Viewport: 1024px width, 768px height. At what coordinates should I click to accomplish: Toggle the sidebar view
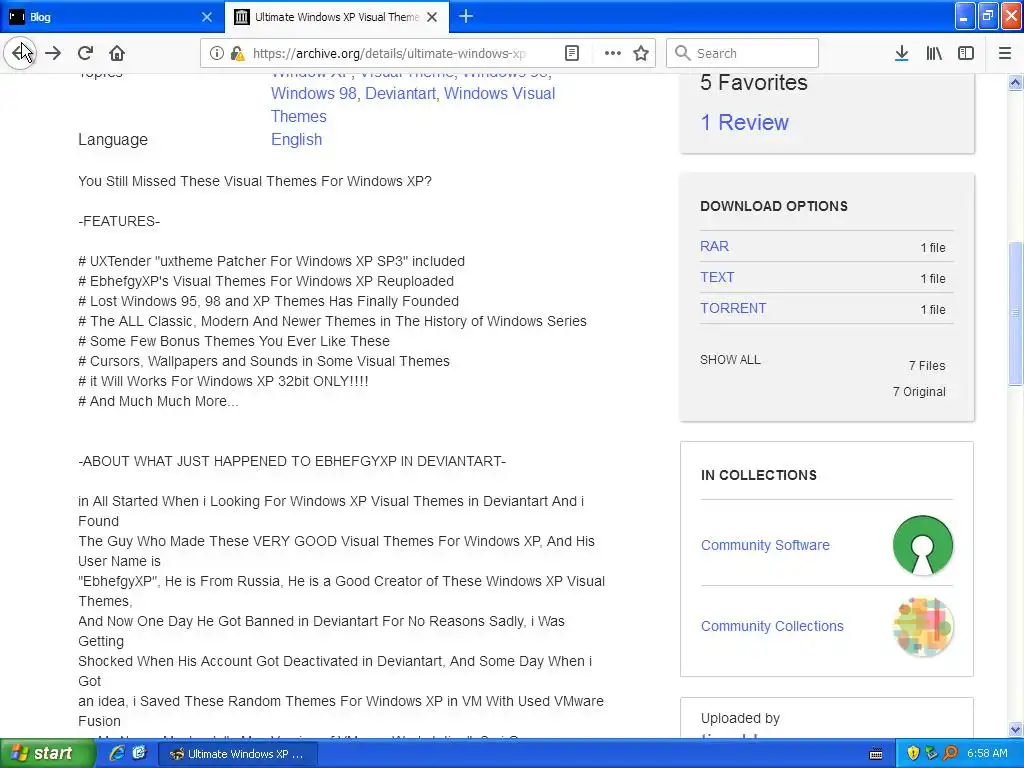point(966,53)
